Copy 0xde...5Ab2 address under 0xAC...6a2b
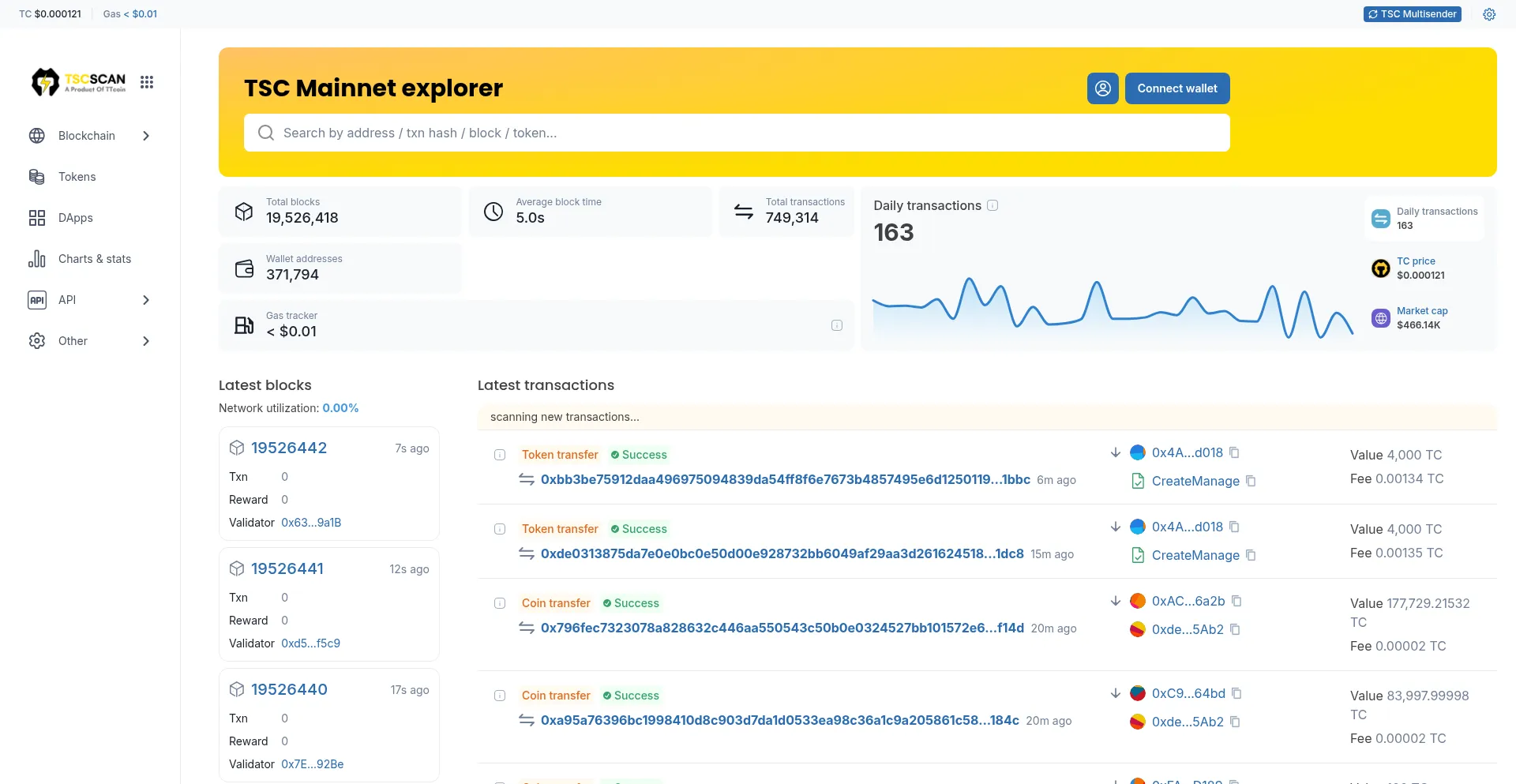Screen dimensions: 1516x784 coord(1236,629)
